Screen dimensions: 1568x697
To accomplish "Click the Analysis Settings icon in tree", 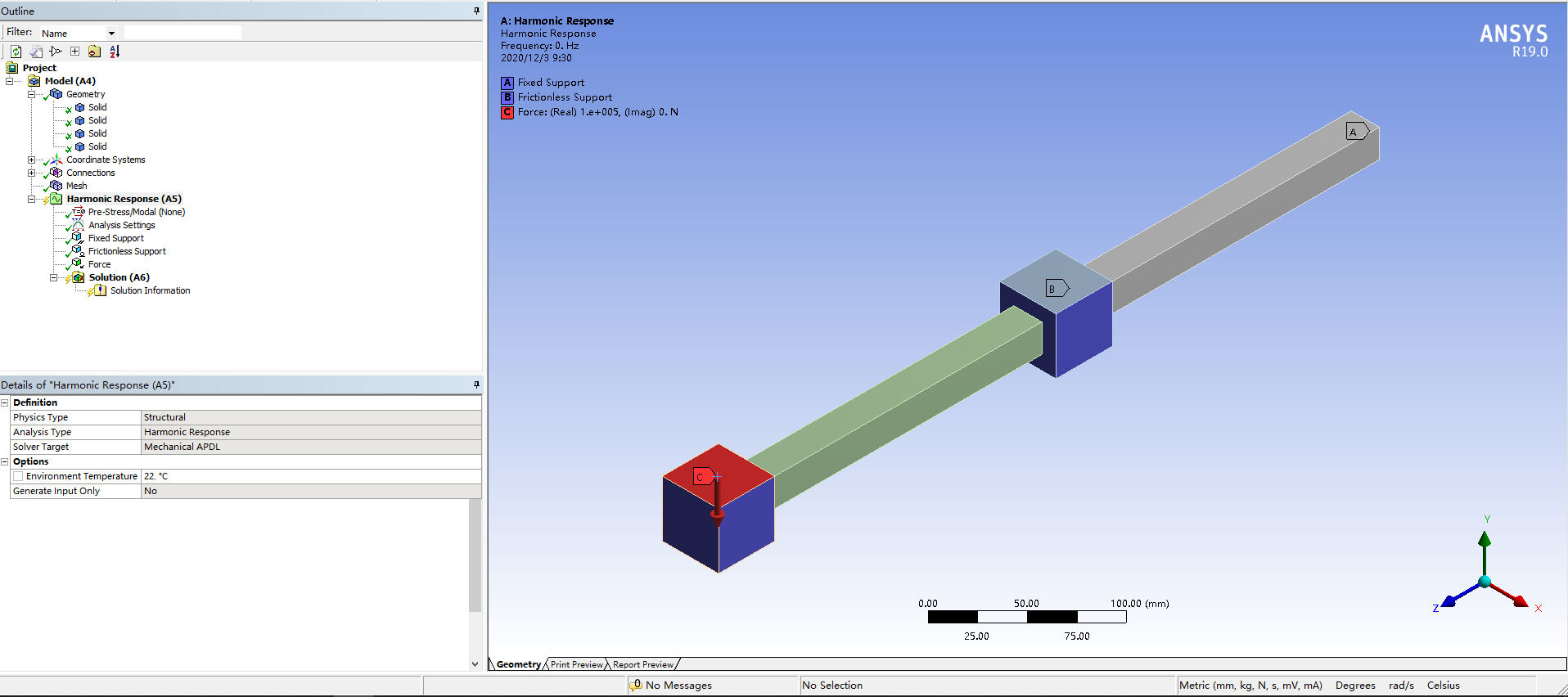I will click(x=78, y=225).
